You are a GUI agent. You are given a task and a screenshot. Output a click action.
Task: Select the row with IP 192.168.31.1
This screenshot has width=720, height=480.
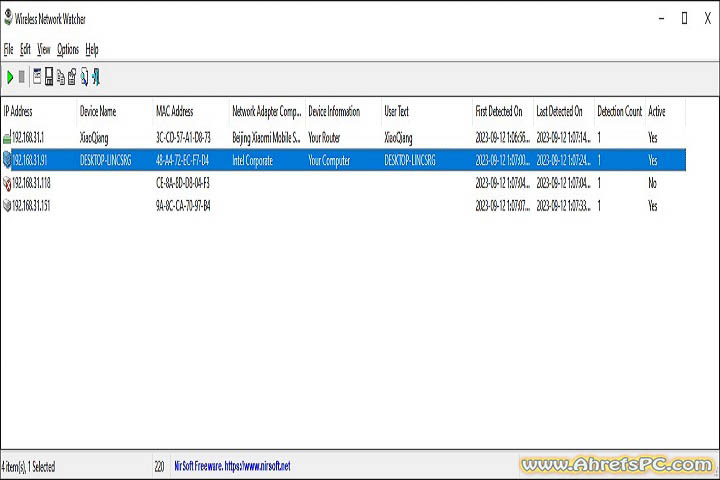coord(343,137)
